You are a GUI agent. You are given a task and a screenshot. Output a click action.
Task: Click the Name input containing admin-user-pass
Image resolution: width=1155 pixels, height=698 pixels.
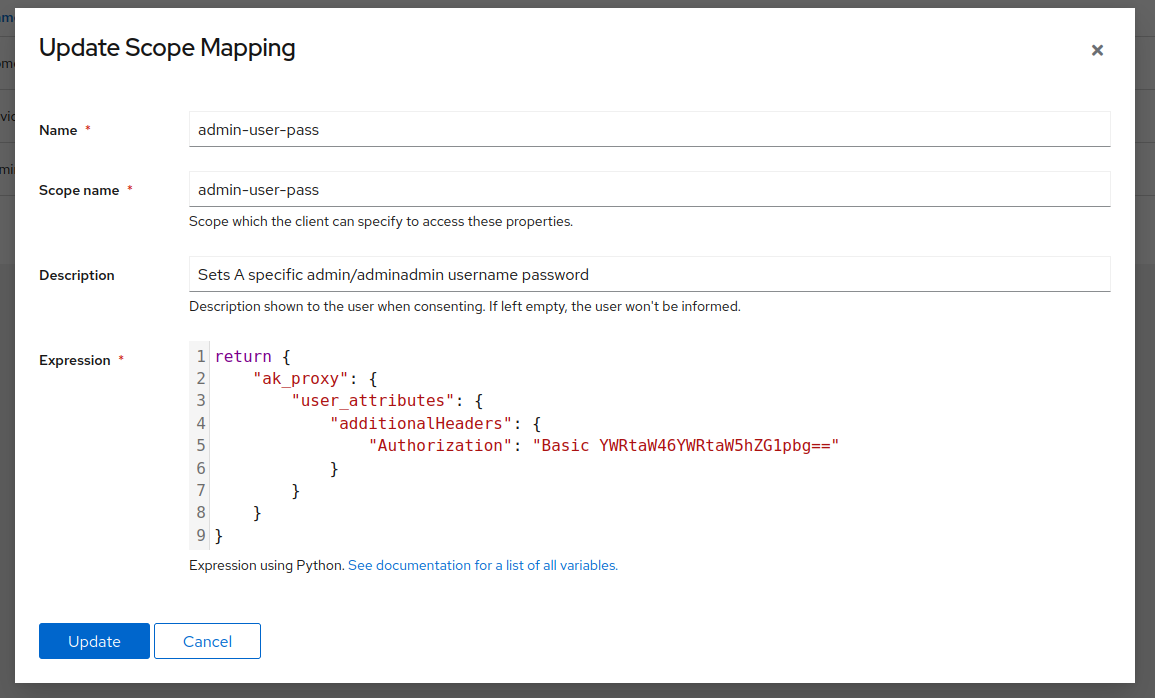point(650,129)
